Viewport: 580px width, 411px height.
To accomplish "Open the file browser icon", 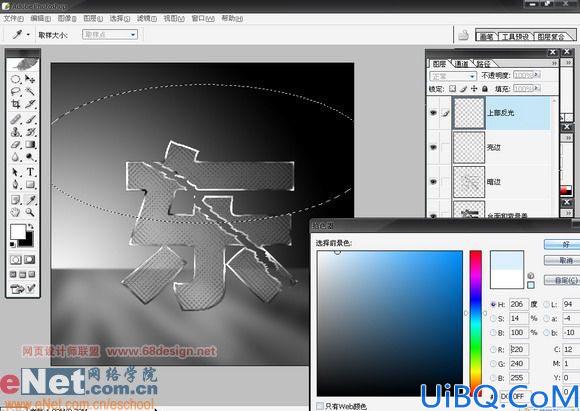I will (463, 35).
